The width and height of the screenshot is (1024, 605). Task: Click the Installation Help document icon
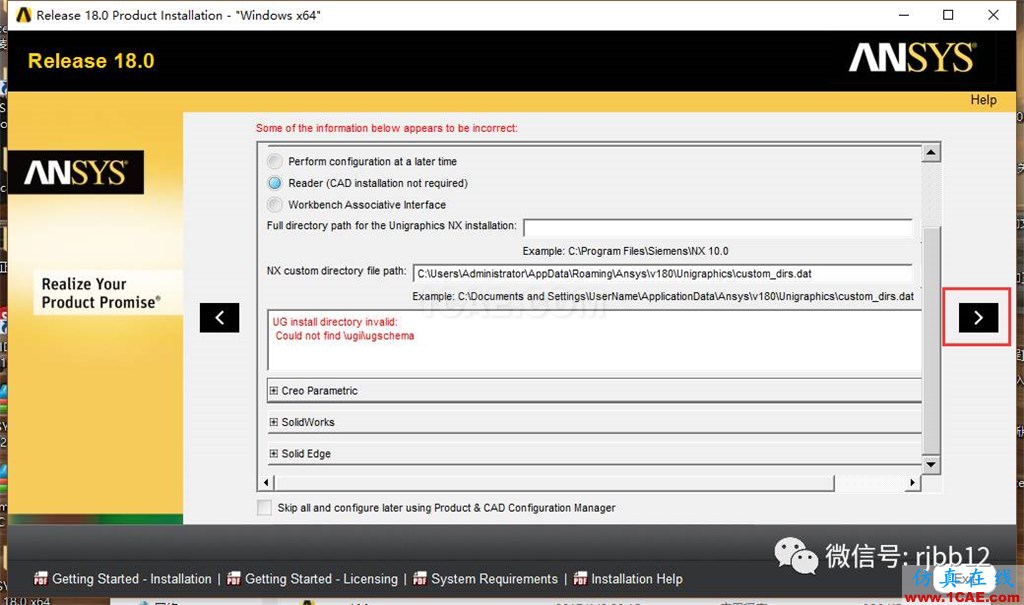[x=580, y=579]
